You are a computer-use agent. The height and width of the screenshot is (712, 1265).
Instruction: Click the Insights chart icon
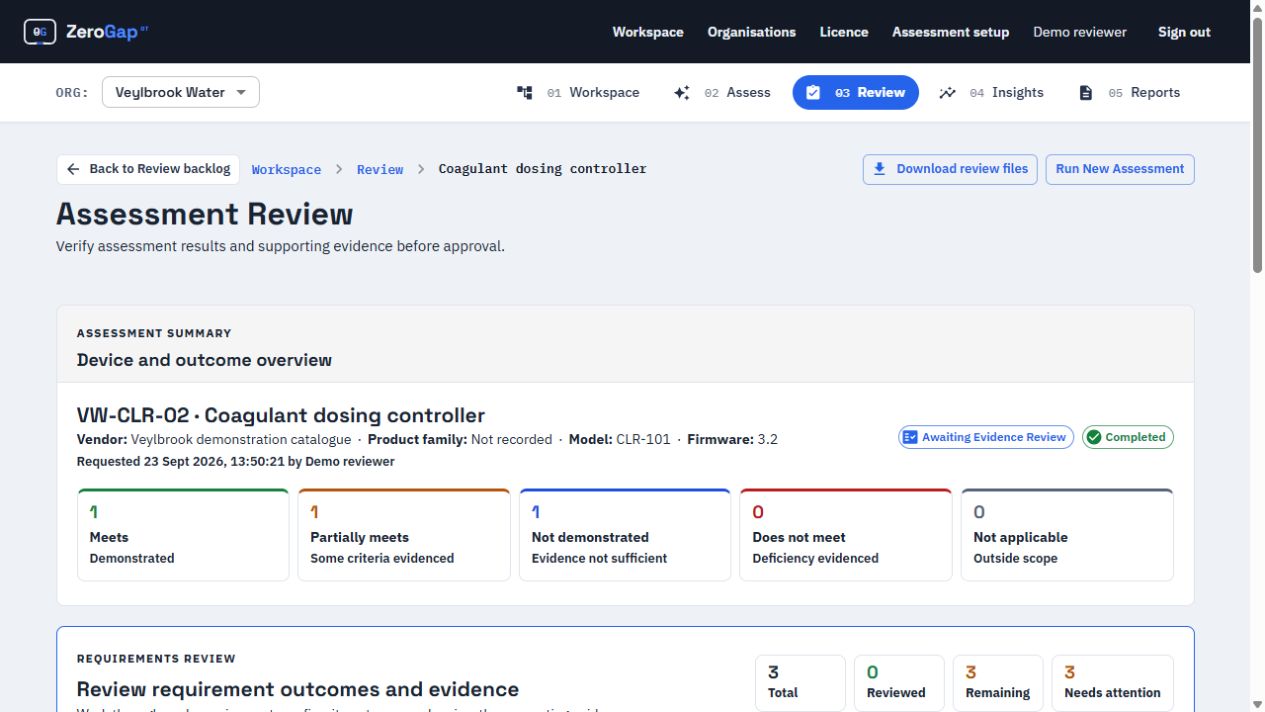tap(948, 92)
